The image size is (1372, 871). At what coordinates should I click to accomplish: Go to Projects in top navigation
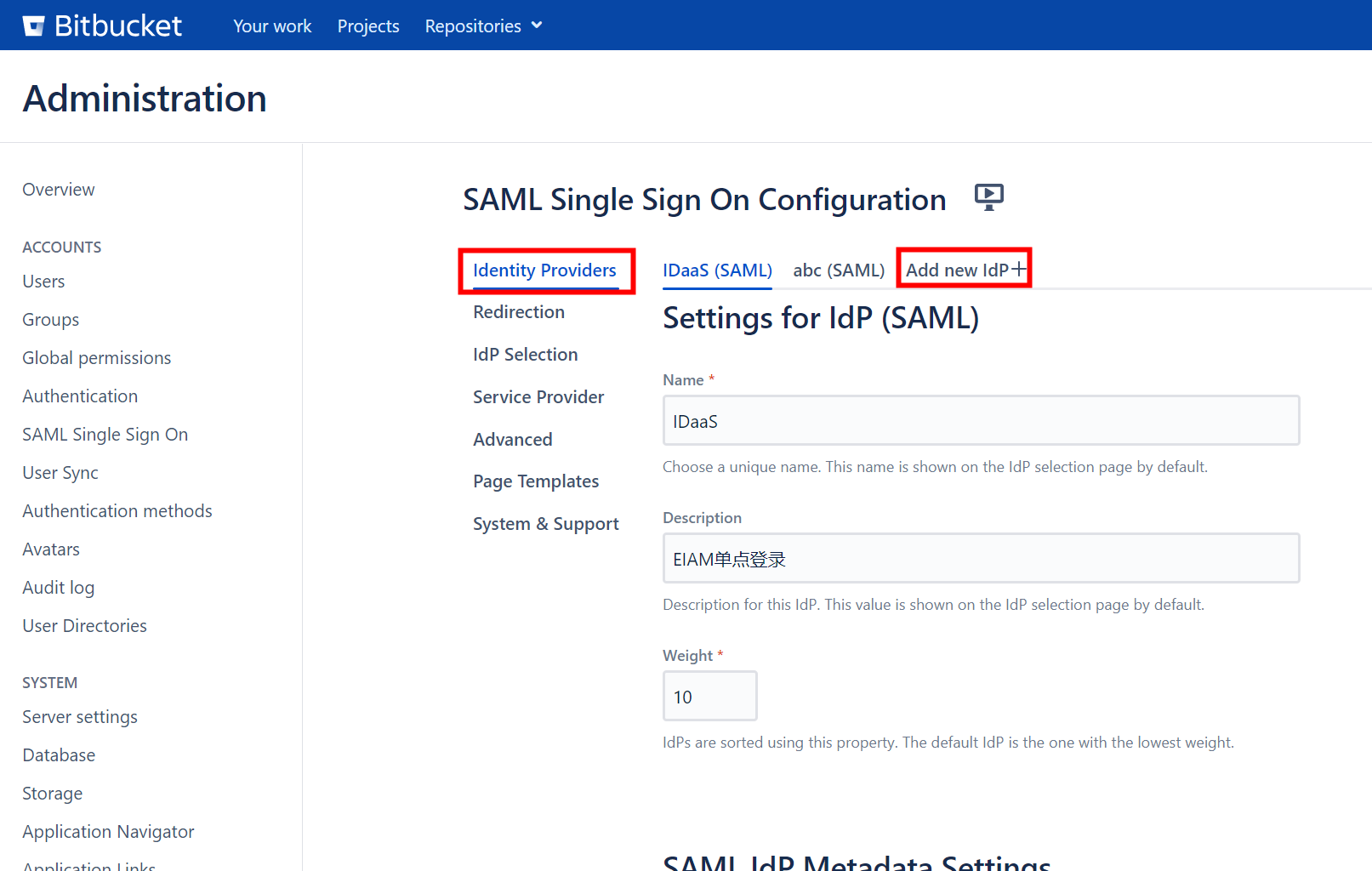pos(368,26)
